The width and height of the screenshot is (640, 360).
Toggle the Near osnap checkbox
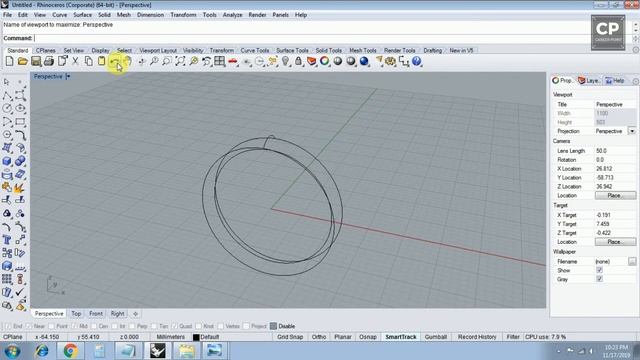pyautogui.click(x=29, y=326)
